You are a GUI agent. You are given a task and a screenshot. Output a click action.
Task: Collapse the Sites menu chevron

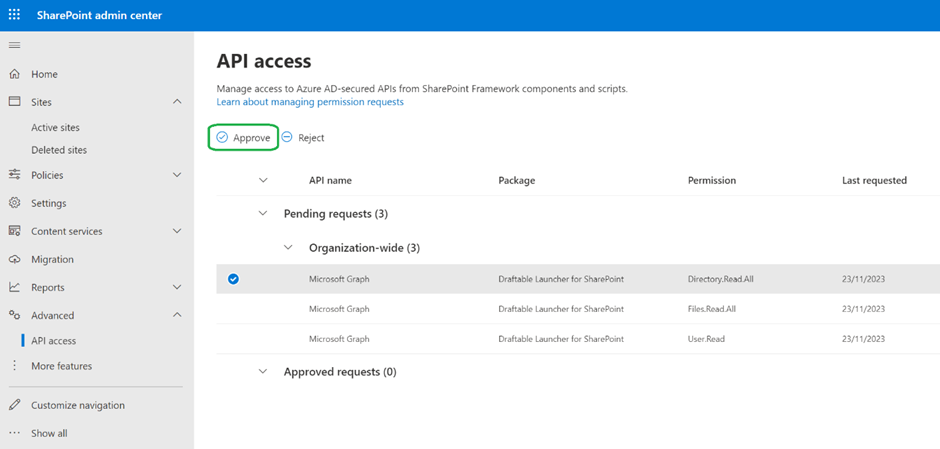(177, 102)
